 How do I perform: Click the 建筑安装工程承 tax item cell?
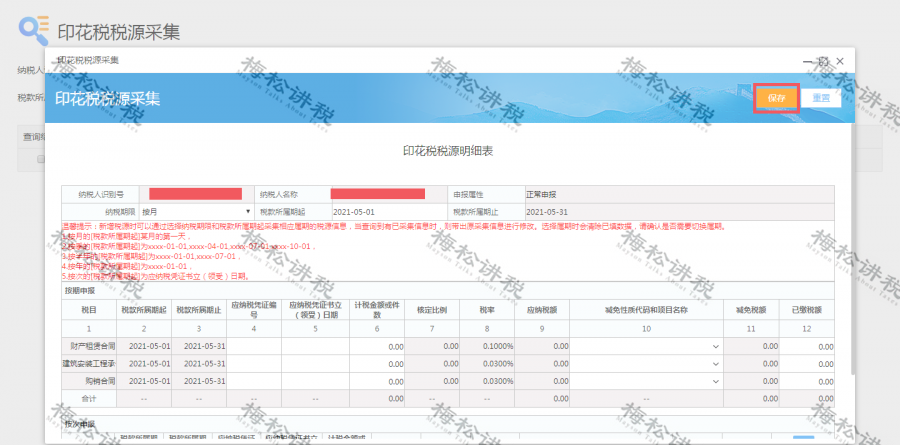89,363
